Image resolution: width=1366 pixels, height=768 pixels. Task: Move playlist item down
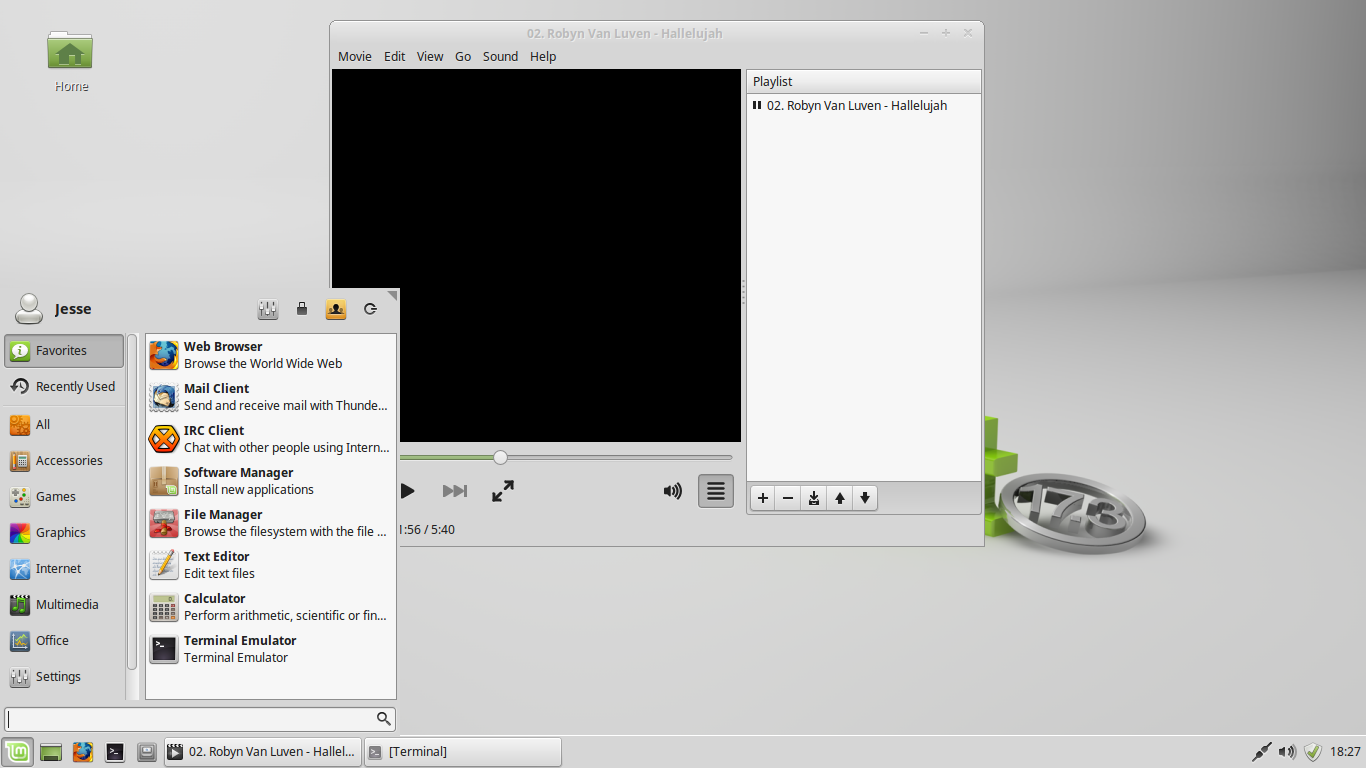pyautogui.click(x=865, y=498)
